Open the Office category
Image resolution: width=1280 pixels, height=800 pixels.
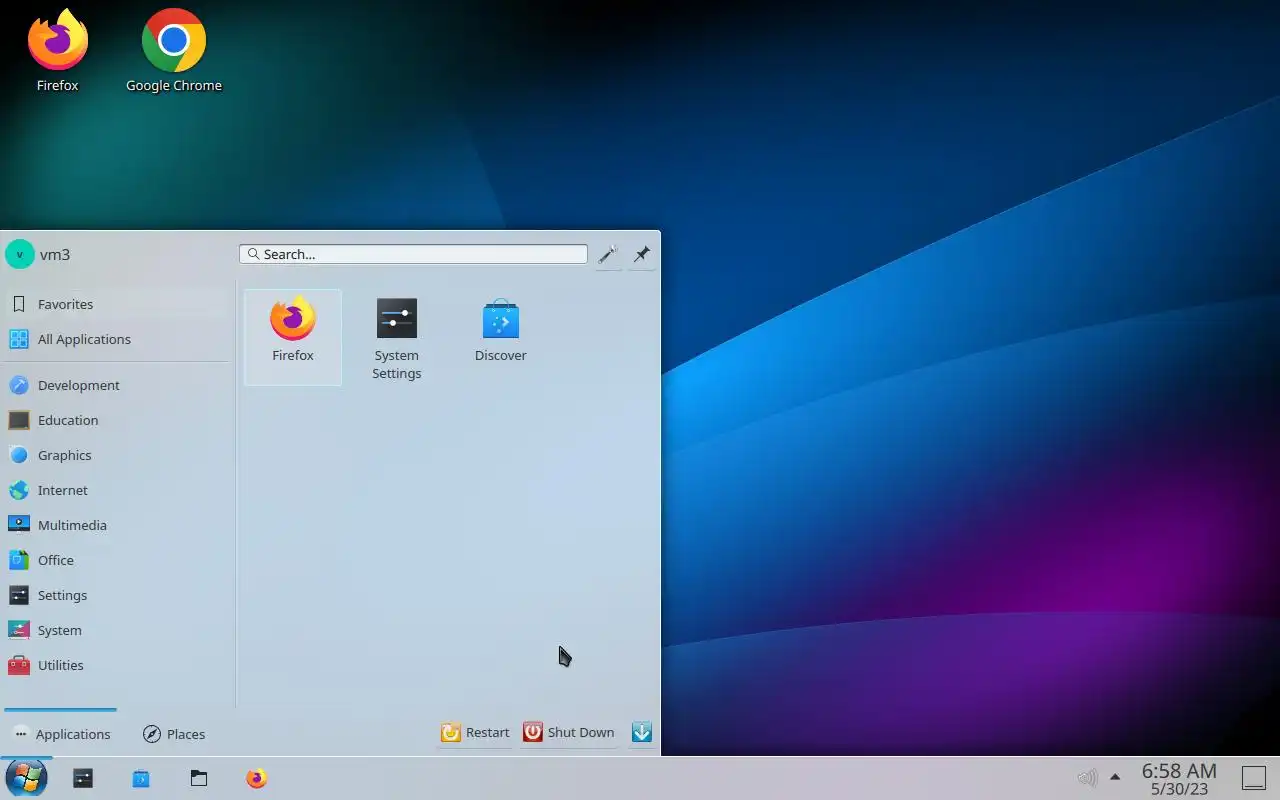click(117, 560)
